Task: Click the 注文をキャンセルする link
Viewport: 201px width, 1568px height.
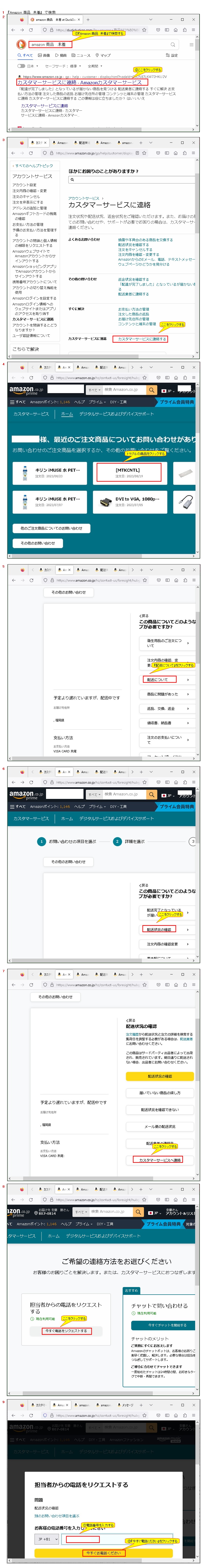Action: pyautogui.click(x=135, y=249)
